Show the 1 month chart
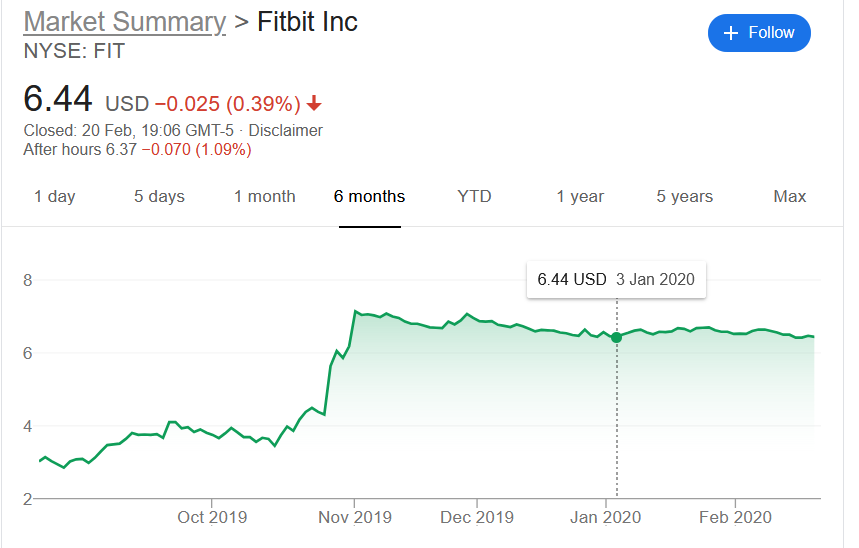This screenshot has width=859, height=548. point(265,196)
